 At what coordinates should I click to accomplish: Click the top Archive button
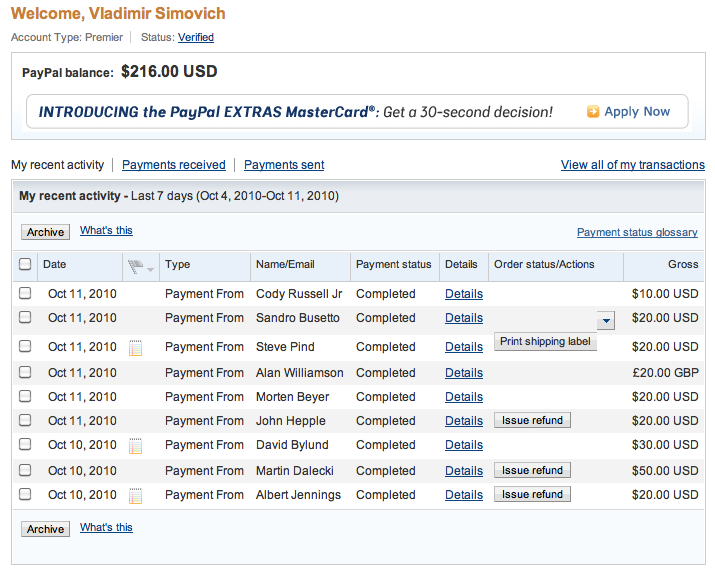point(46,232)
